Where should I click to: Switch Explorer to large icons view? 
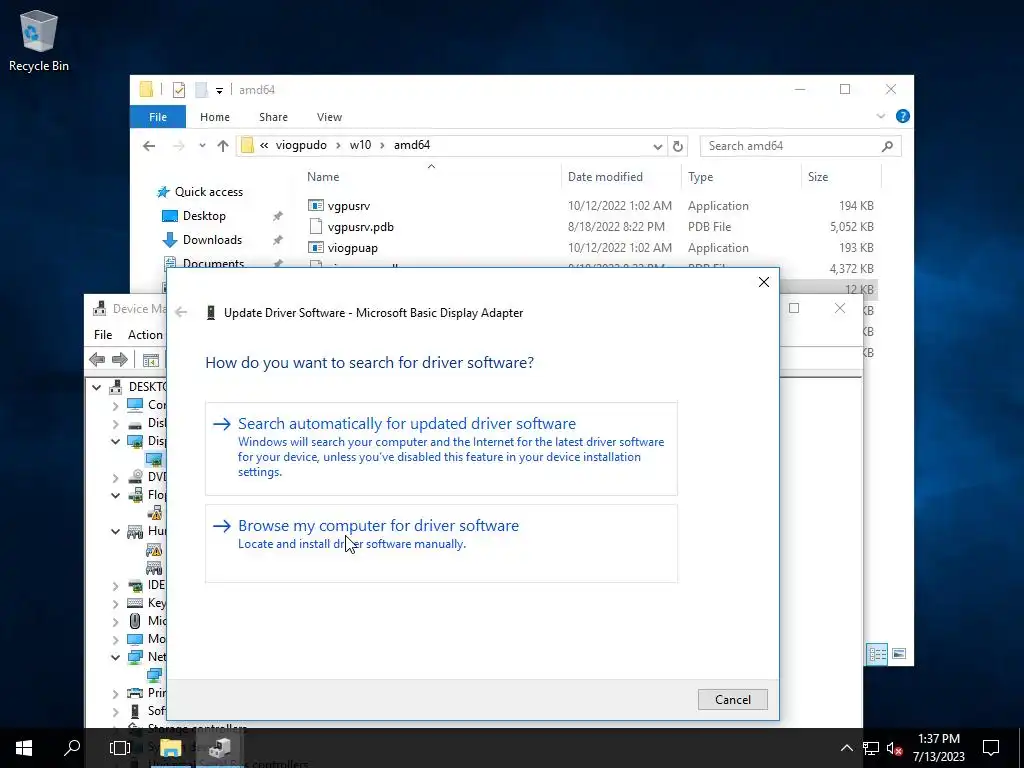899,654
